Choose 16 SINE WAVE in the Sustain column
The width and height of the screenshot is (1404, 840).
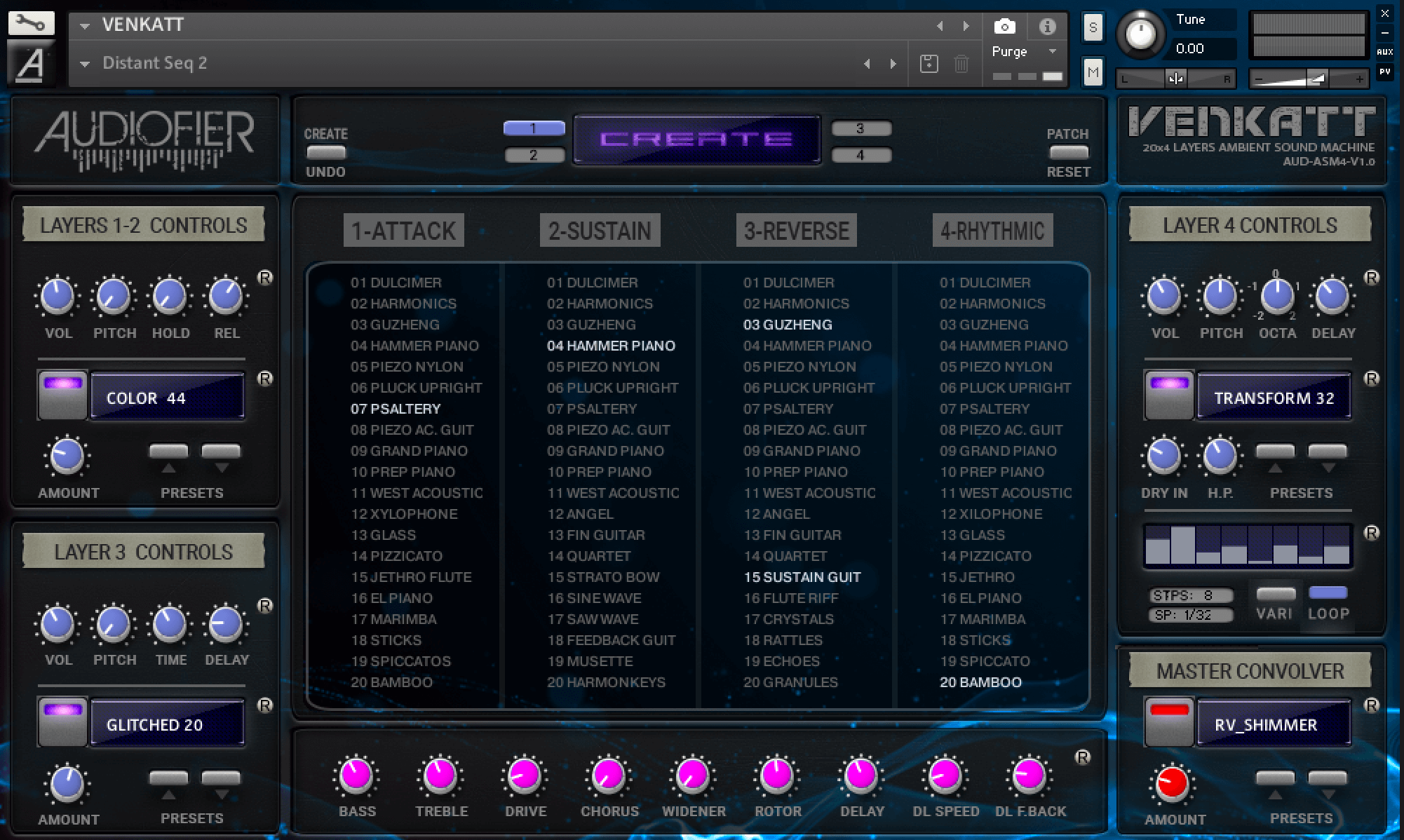[x=593, y=598]
